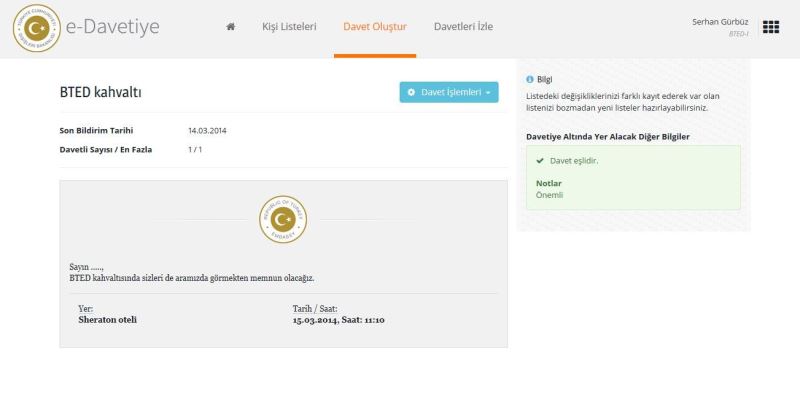800x397 pixels.
Task: Click the Notlar label in green box
Action: click(548, 183)
